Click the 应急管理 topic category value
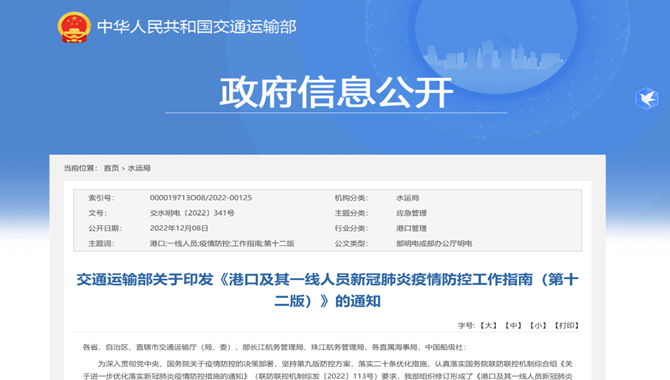 411,213
